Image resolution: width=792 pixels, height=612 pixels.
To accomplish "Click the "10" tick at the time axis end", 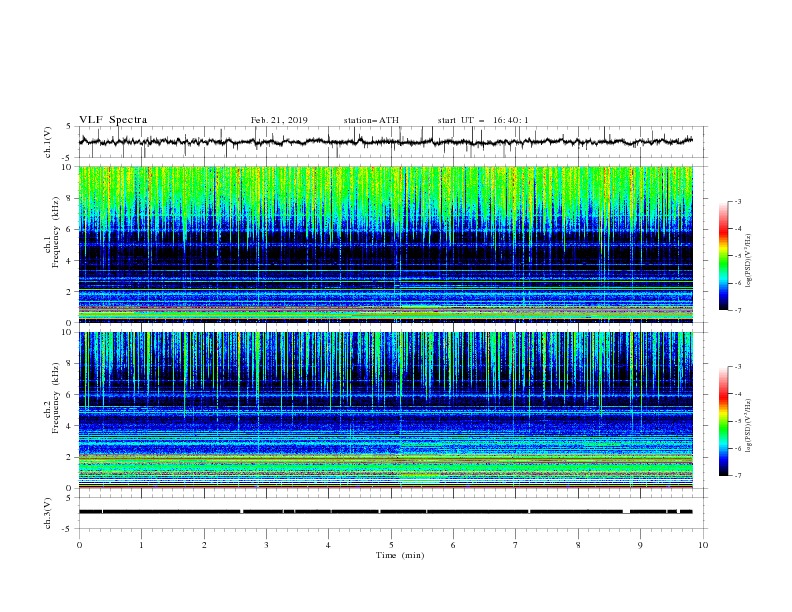I will 703,545.
